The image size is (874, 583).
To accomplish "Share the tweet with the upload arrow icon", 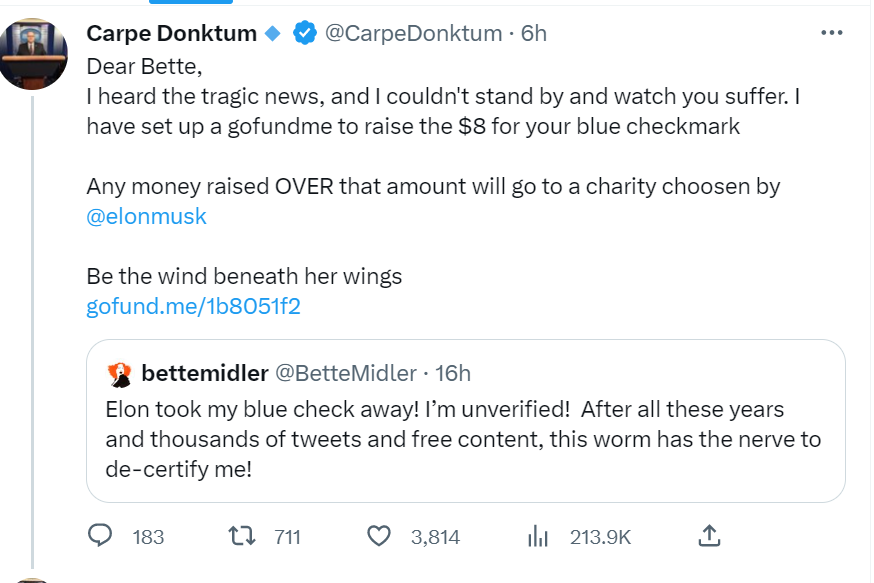I will pyautogui.click(x=709, y=536).
